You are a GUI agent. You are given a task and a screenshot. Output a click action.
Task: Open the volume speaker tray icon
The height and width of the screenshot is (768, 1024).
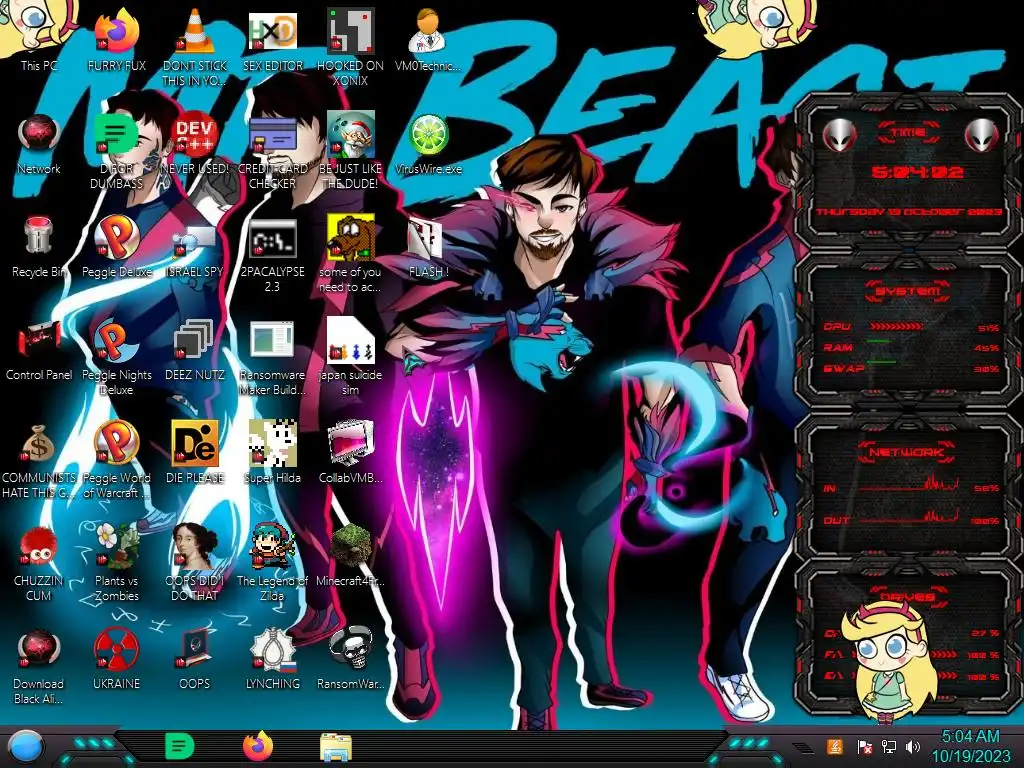(x=912, y=746)
